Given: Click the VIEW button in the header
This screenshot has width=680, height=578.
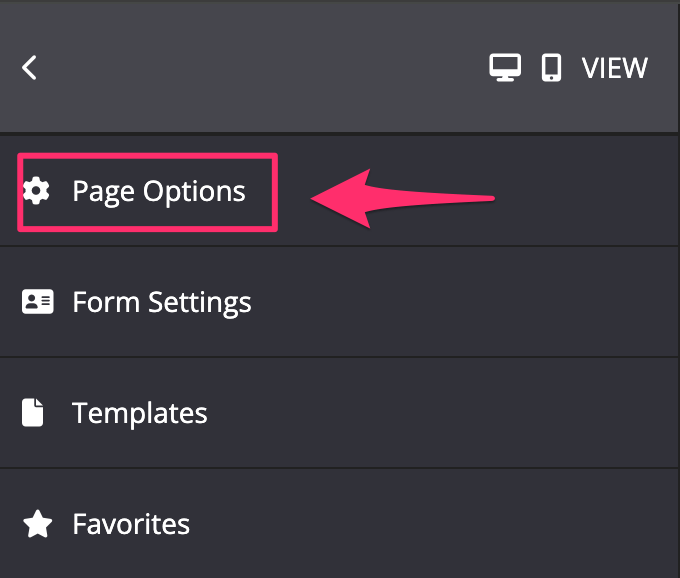Looking at the screenshot, I should pos(615,68).
